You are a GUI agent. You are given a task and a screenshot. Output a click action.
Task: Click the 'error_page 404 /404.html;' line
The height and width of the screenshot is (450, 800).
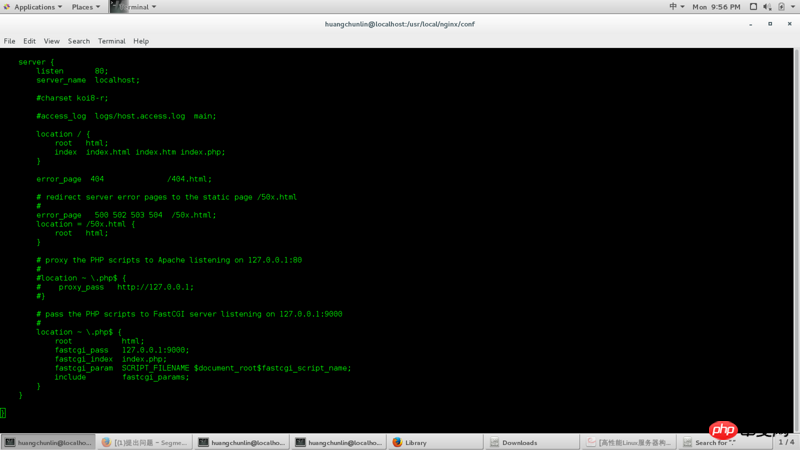[x=124, y=179]
